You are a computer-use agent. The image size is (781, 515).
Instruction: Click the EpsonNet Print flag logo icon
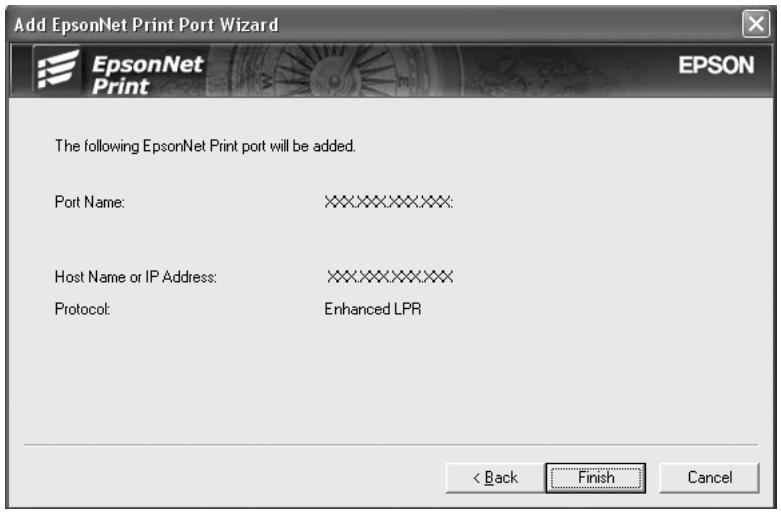[57, 70]
